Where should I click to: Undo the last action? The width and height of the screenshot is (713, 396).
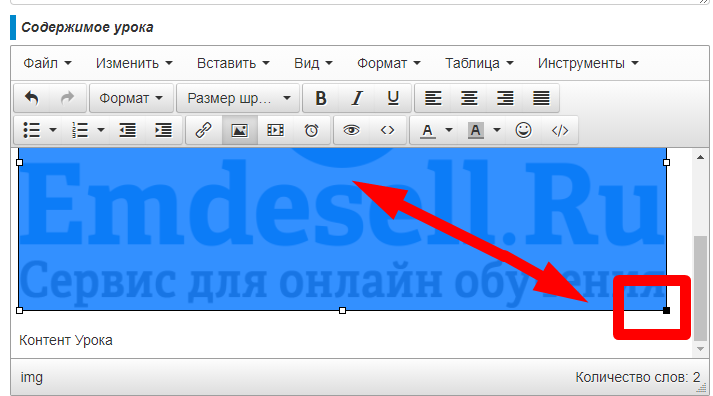pyautogui.click(x=32, y=98)
